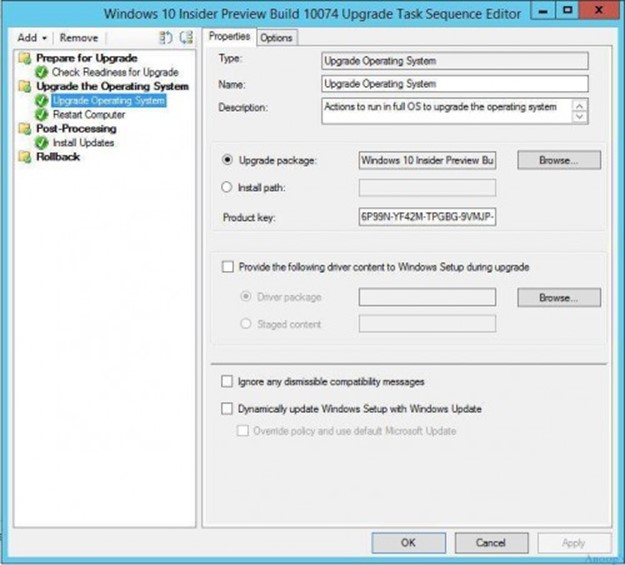This screenshot has height=565, width=625.
Task: Click Description scroll up arrow
Action: pyautogui.click(x=580, y=106)
